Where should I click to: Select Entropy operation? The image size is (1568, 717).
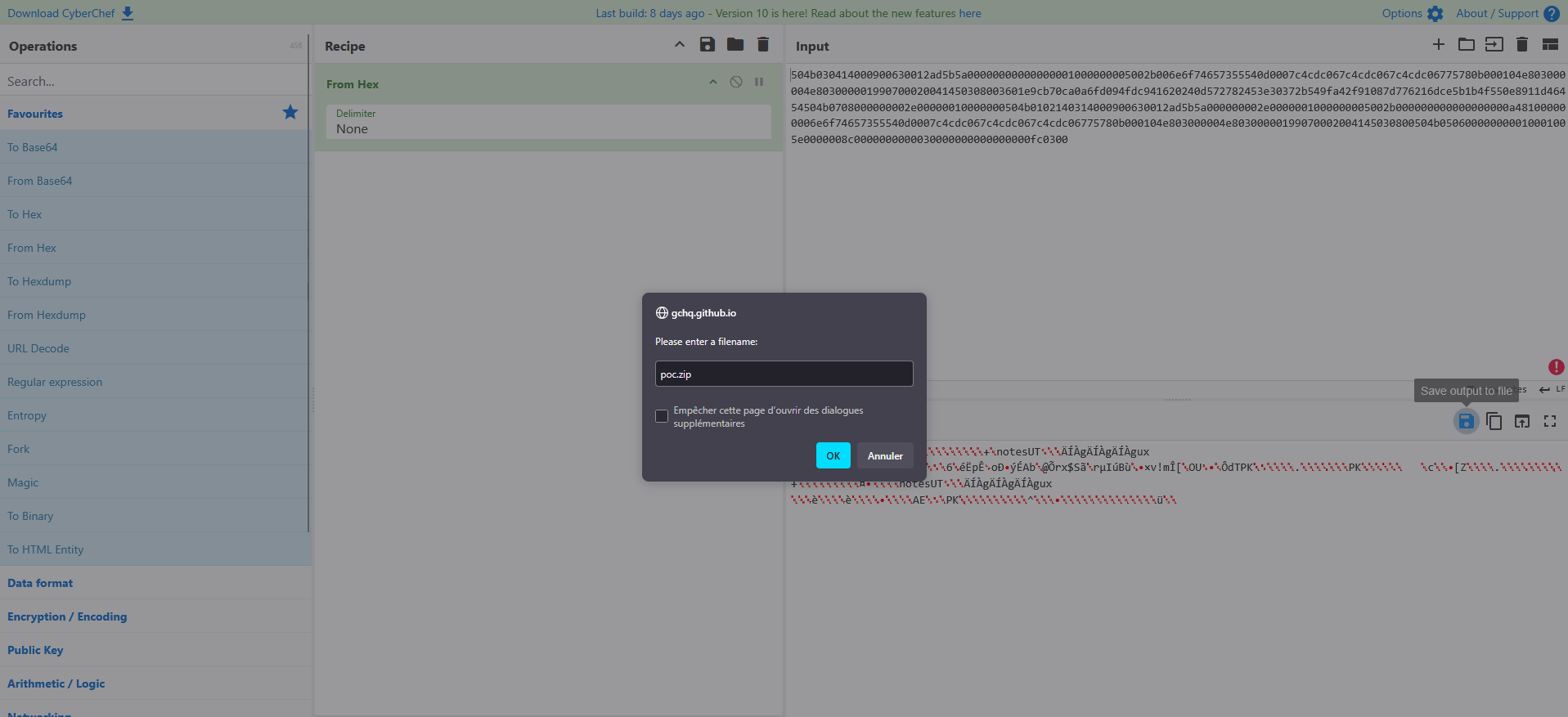coord(154,415)
